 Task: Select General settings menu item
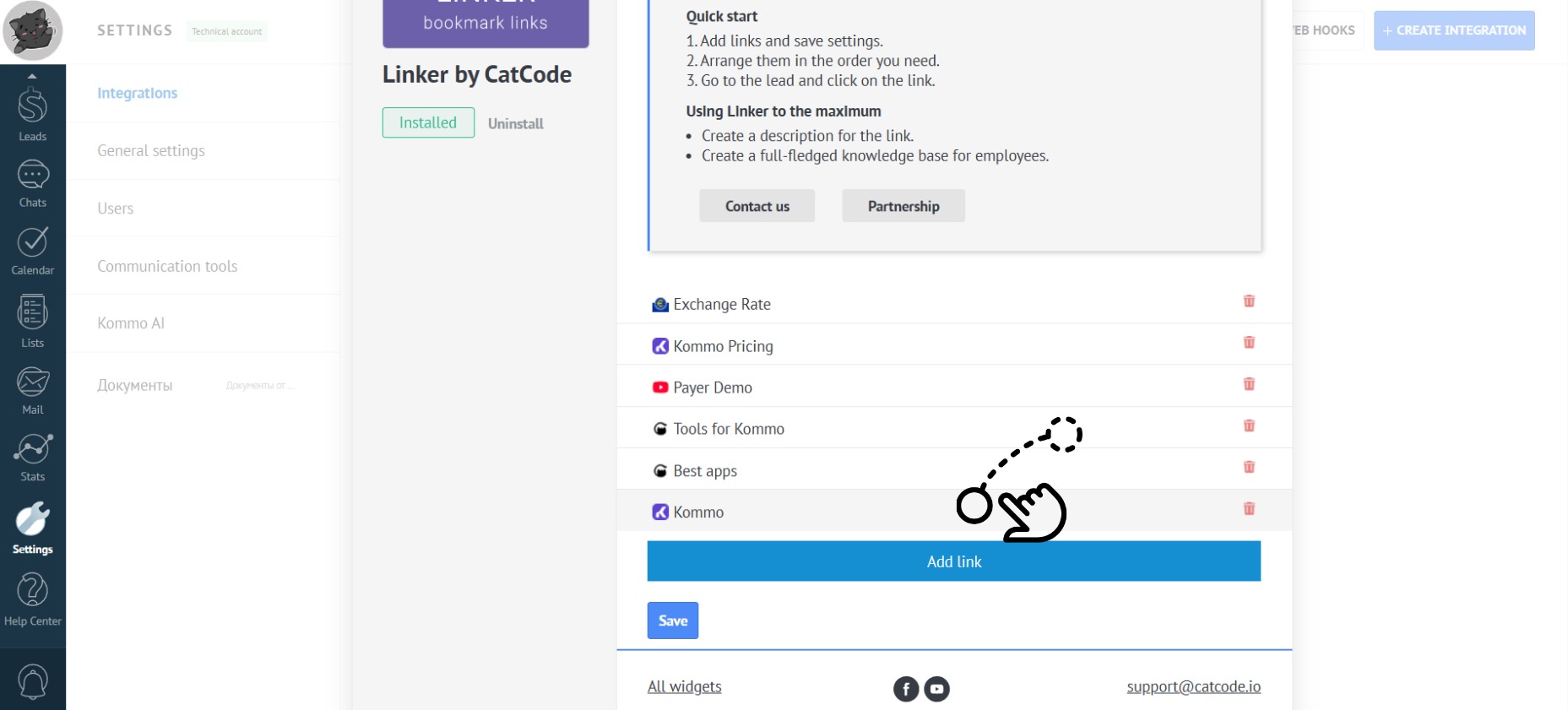tap(151, 151)
